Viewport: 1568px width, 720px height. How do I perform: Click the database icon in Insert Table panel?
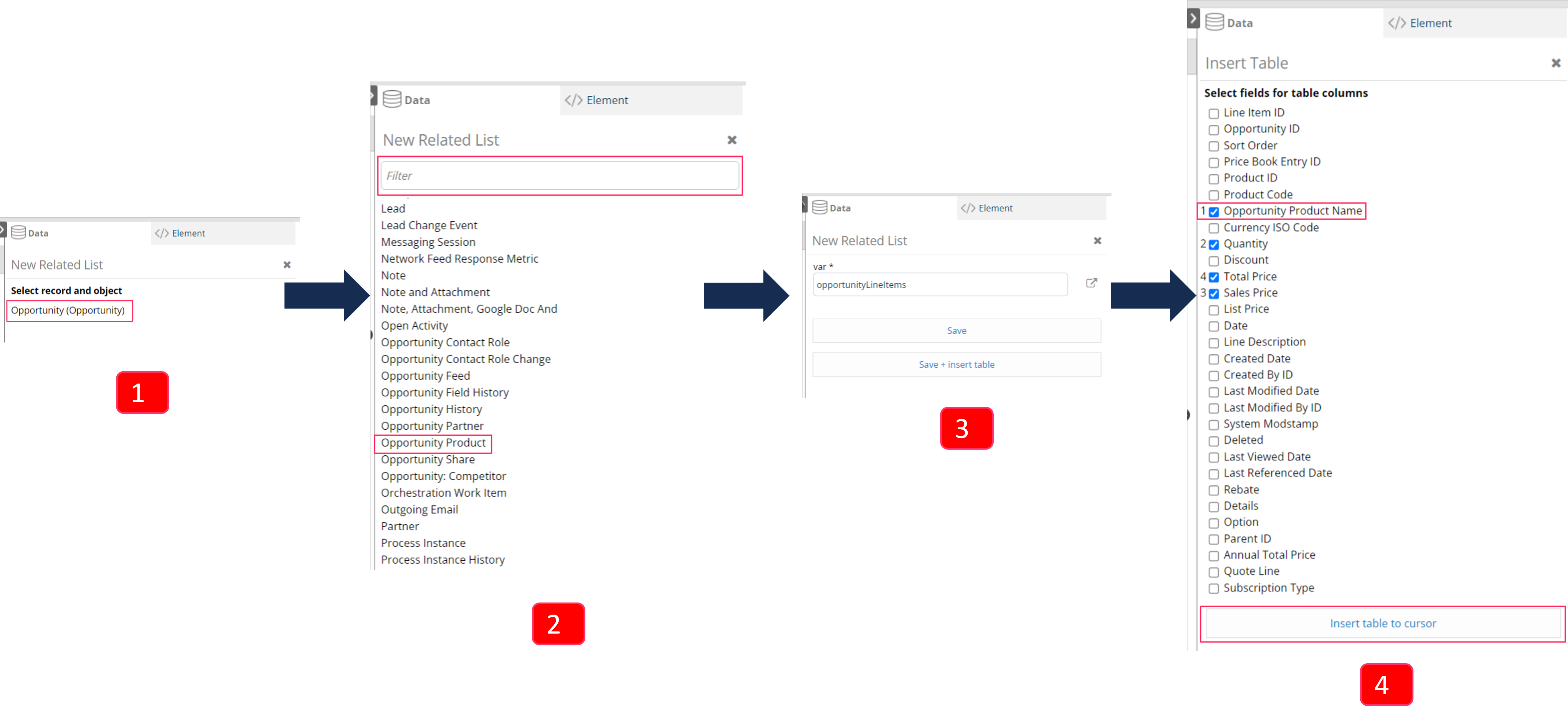[x=1217, y=22]
